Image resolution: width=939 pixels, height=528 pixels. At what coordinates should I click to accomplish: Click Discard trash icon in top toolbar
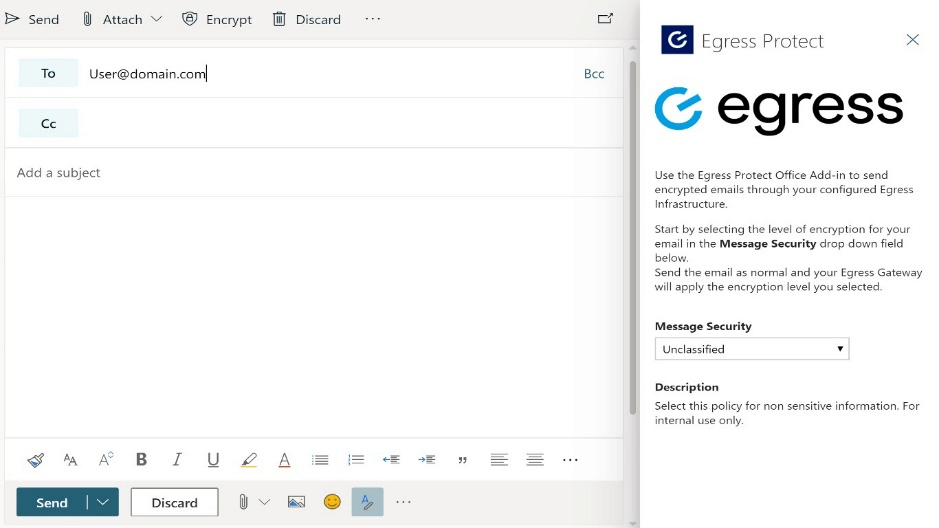(x=279, y=19)
